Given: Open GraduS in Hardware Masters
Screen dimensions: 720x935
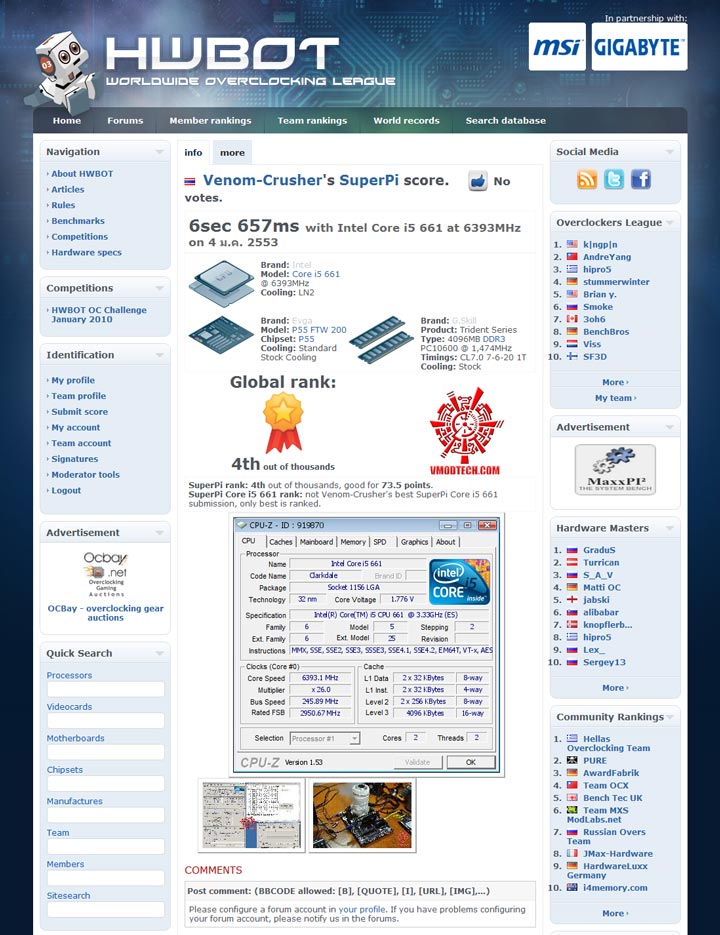Looking at the screenshot, I should [x=599, y=550].
